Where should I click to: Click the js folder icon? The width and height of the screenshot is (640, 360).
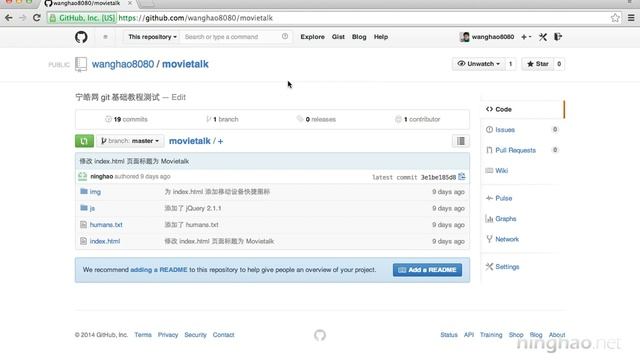[x=84, y=208]
